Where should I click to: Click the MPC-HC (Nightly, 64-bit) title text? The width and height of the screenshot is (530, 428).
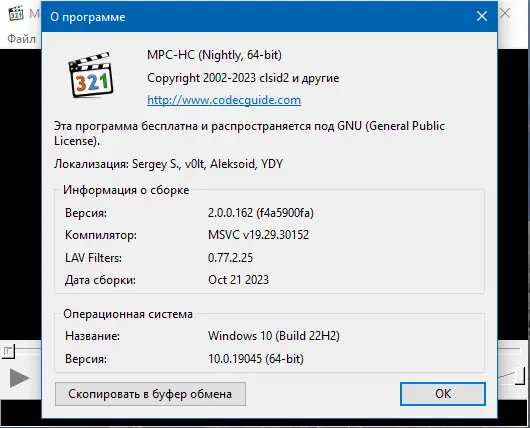[x=214, y=55]
